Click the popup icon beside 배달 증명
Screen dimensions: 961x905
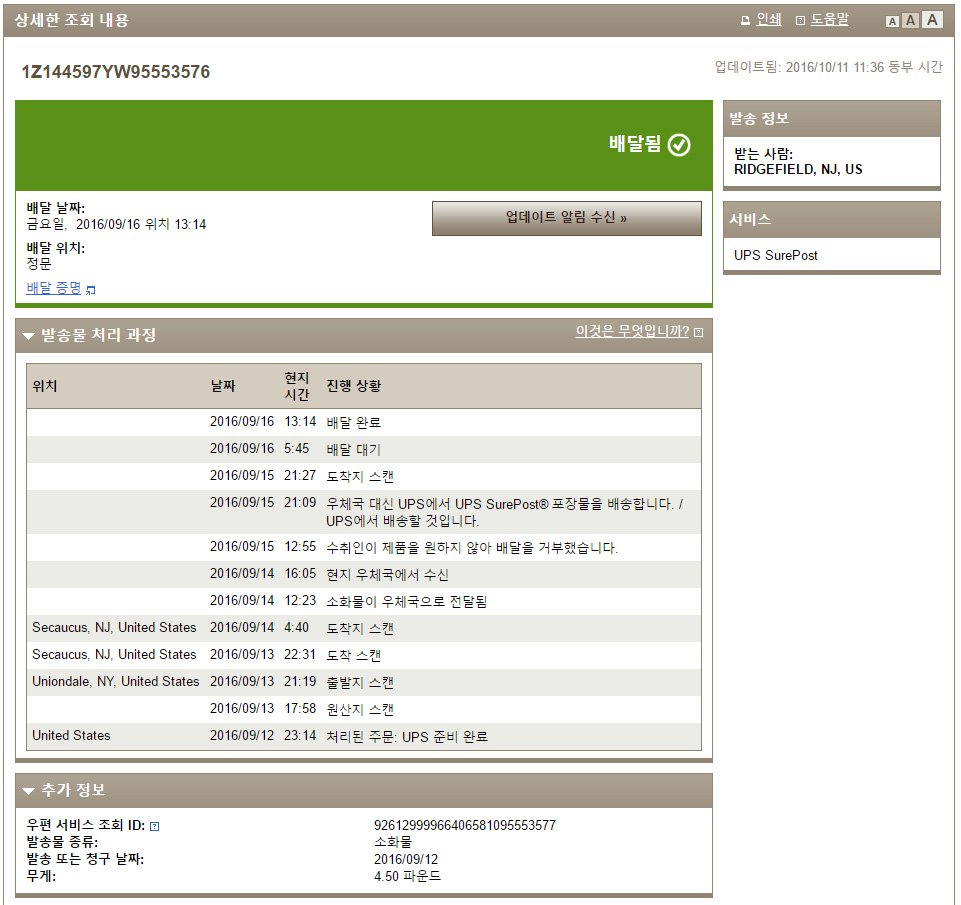pos(91,290)
